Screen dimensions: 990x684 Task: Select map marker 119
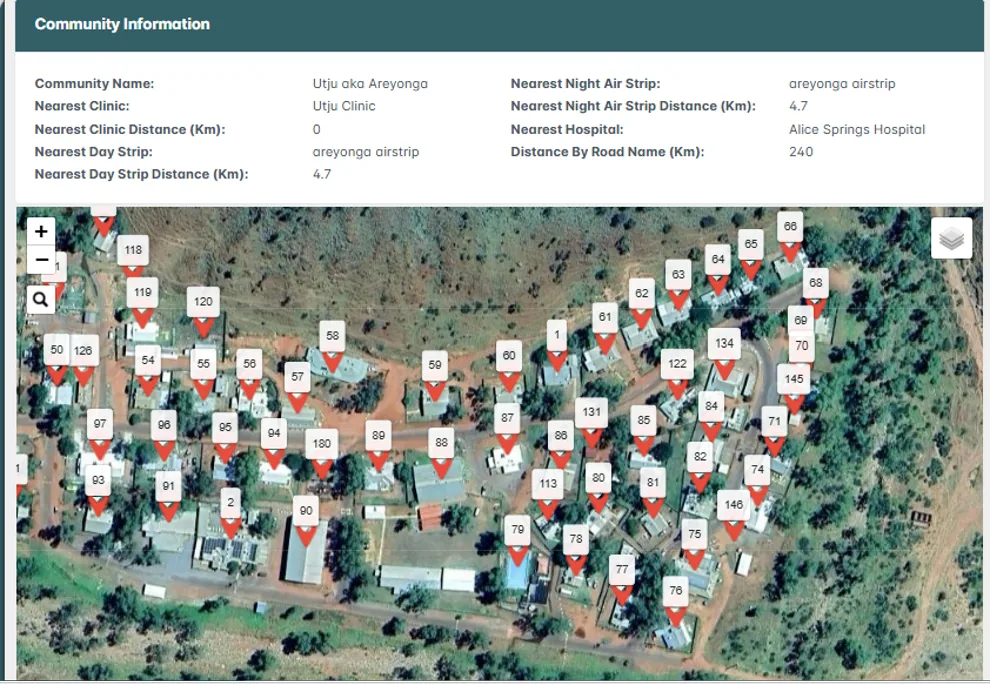coord(143,302)
